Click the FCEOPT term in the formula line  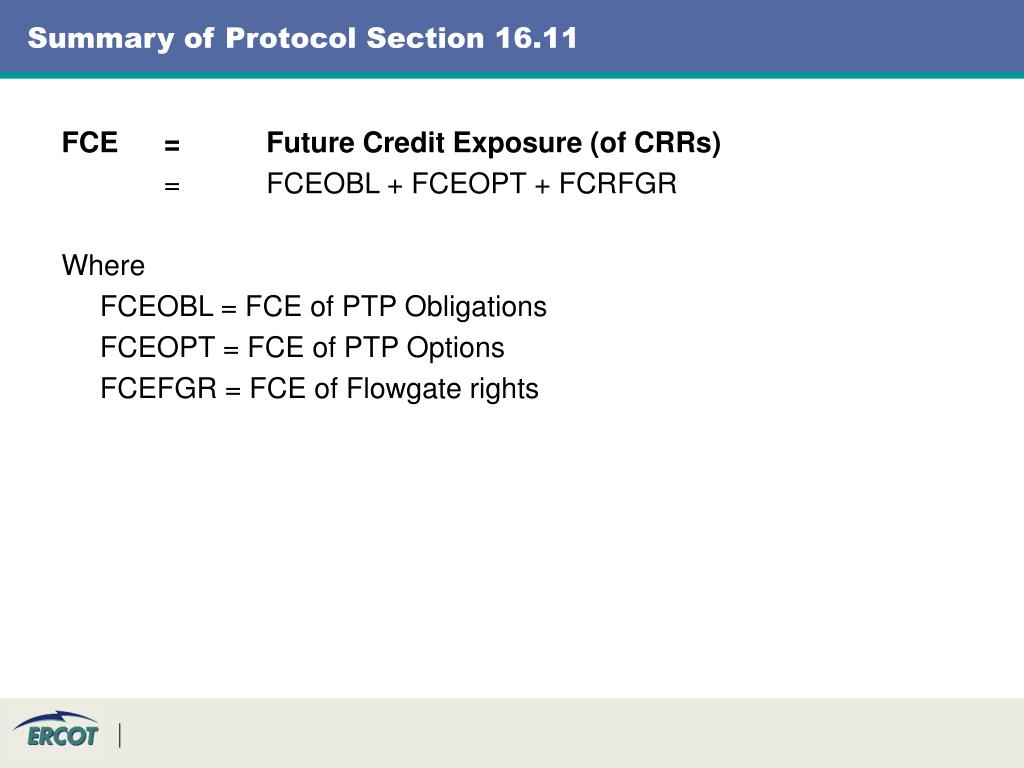(x=469, y=184)
